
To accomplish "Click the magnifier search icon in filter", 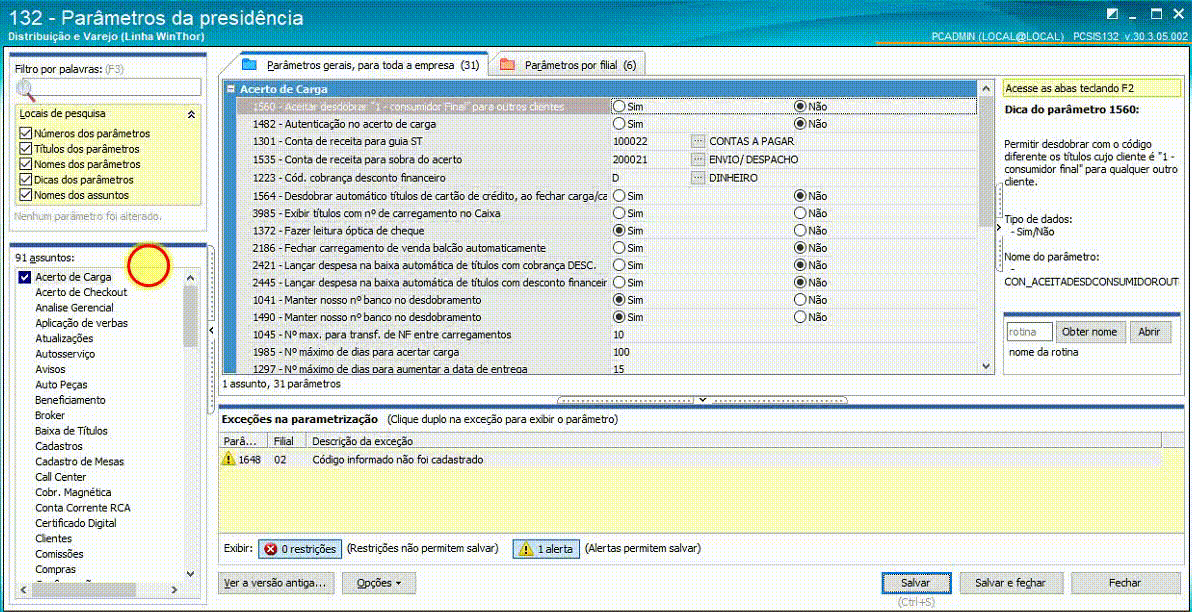I will [x=25, y=90].
